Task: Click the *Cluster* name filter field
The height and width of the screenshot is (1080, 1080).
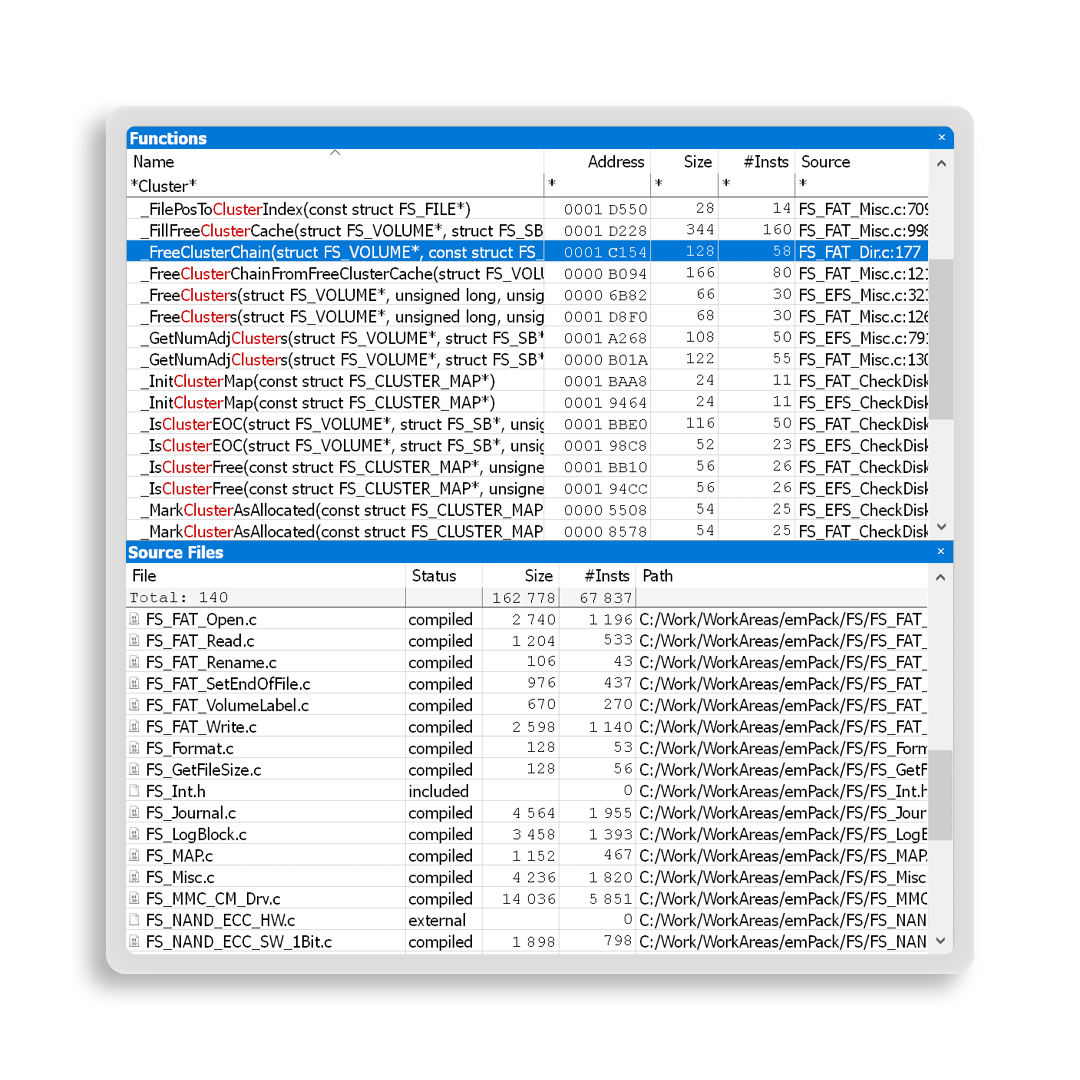Action: coord(335,186)
